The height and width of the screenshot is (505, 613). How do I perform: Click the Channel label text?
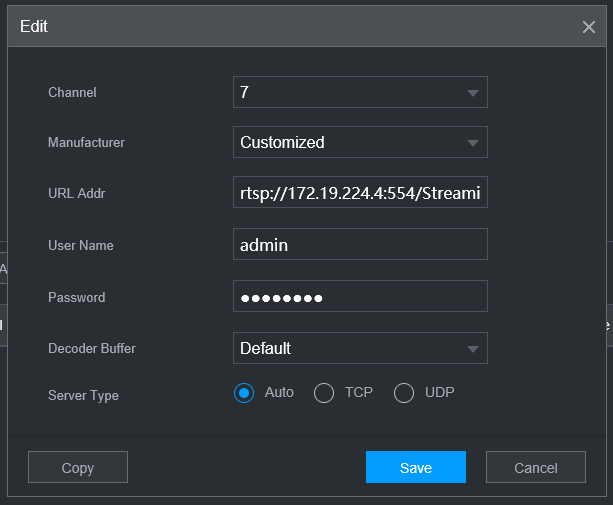72,93
